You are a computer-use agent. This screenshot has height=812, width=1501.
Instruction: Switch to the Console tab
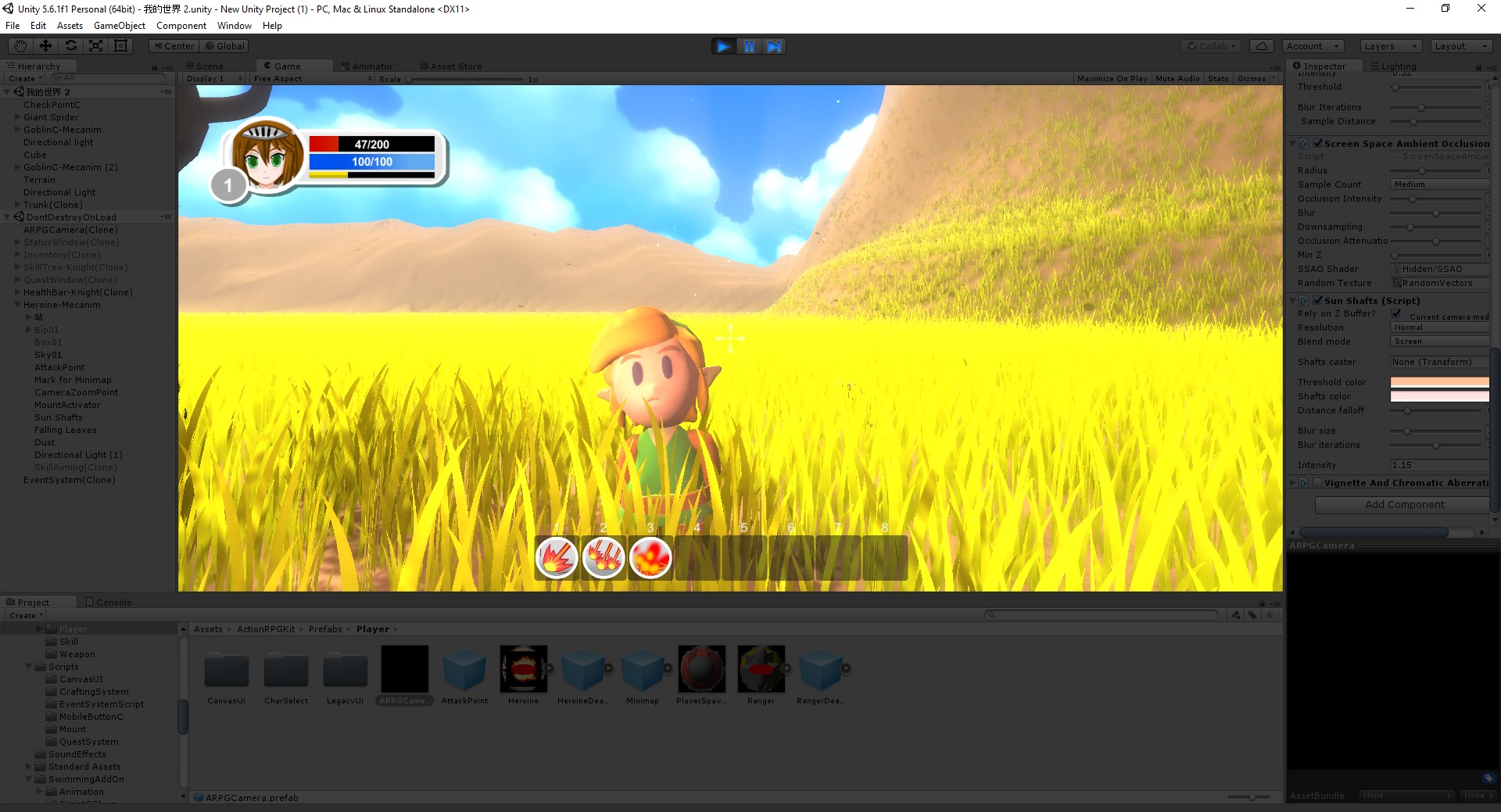[109, 602]
